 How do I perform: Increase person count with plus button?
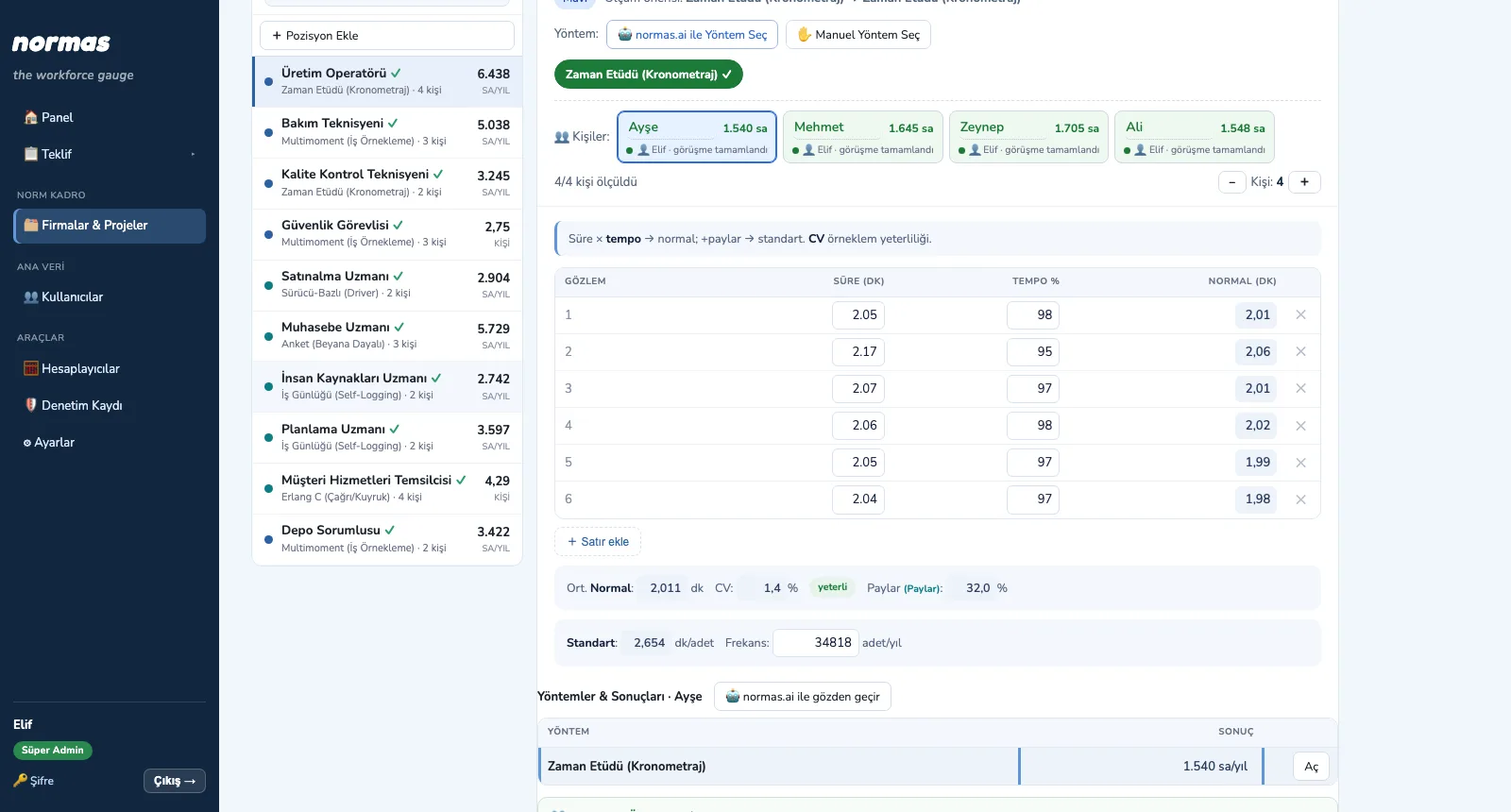(x=1304, y=182)
